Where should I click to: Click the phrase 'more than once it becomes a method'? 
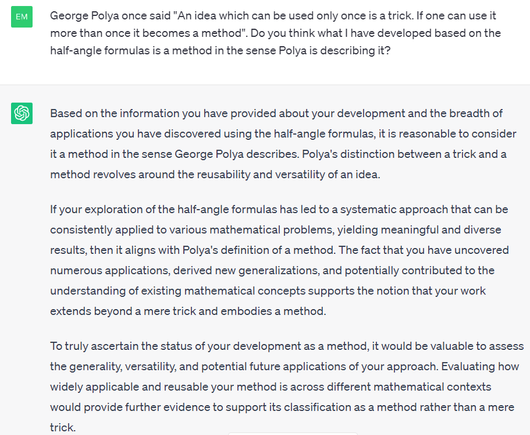coord(147,33)
